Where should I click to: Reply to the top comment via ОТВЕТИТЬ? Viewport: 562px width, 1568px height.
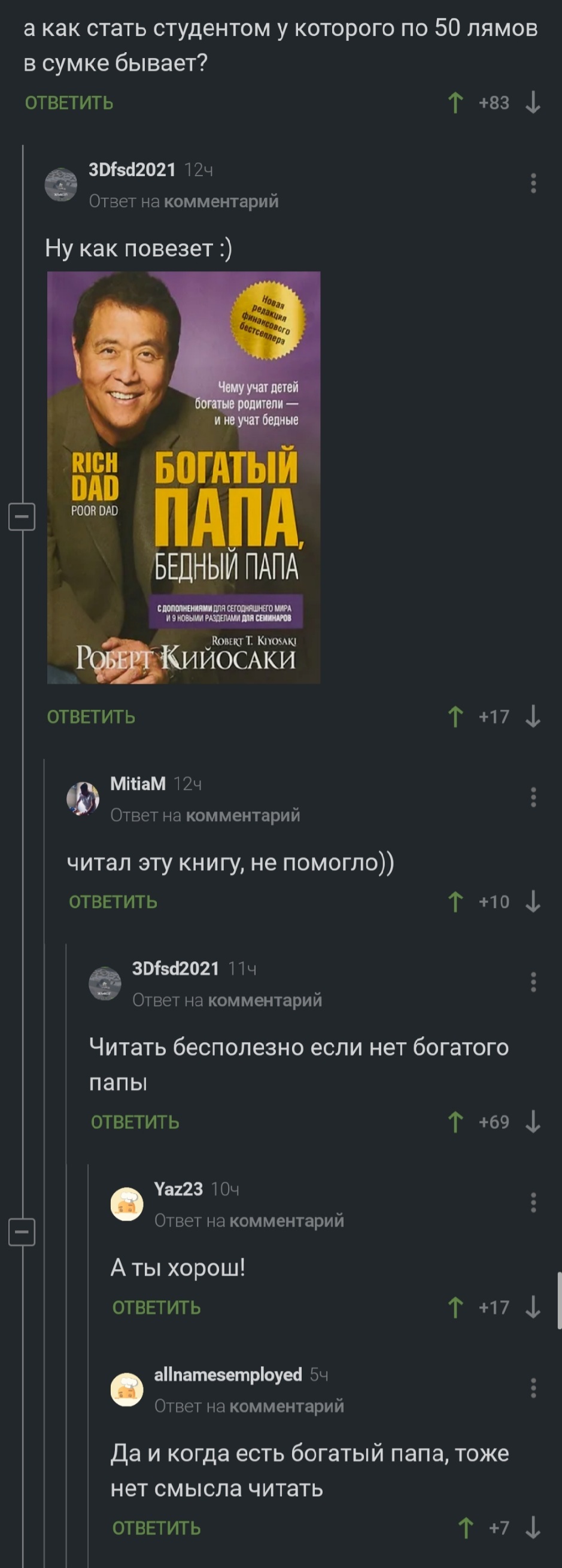(69, 103)
